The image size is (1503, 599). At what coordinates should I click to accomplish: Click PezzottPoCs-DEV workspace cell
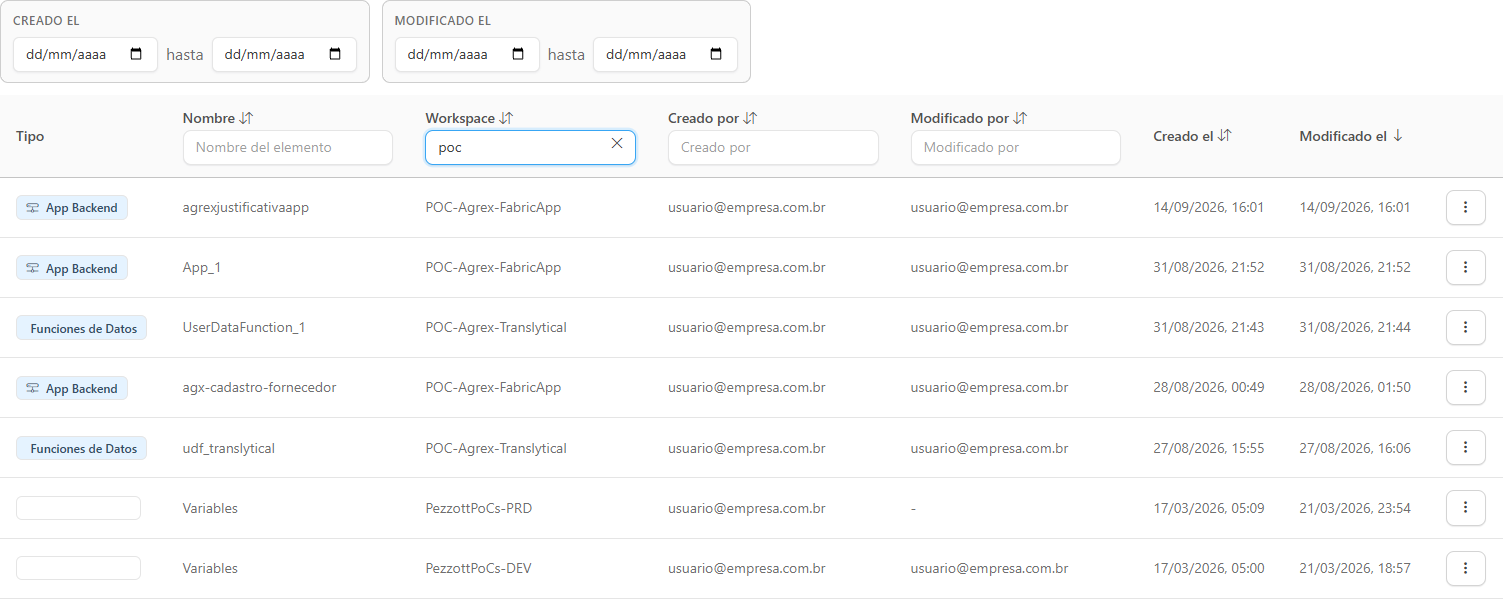(x=478, y=568)
